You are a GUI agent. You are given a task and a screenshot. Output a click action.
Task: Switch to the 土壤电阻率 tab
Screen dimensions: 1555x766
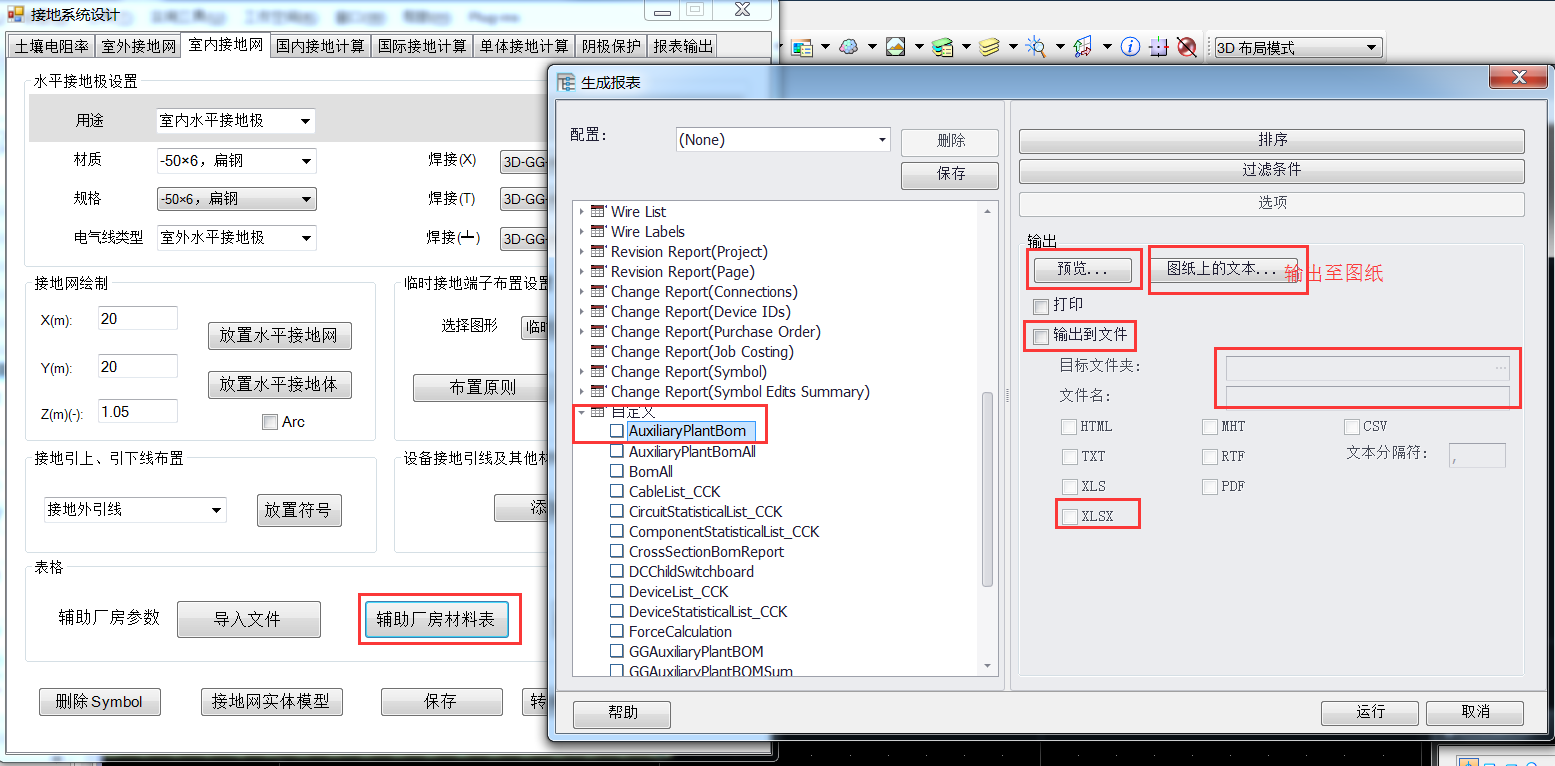[51, 46]
